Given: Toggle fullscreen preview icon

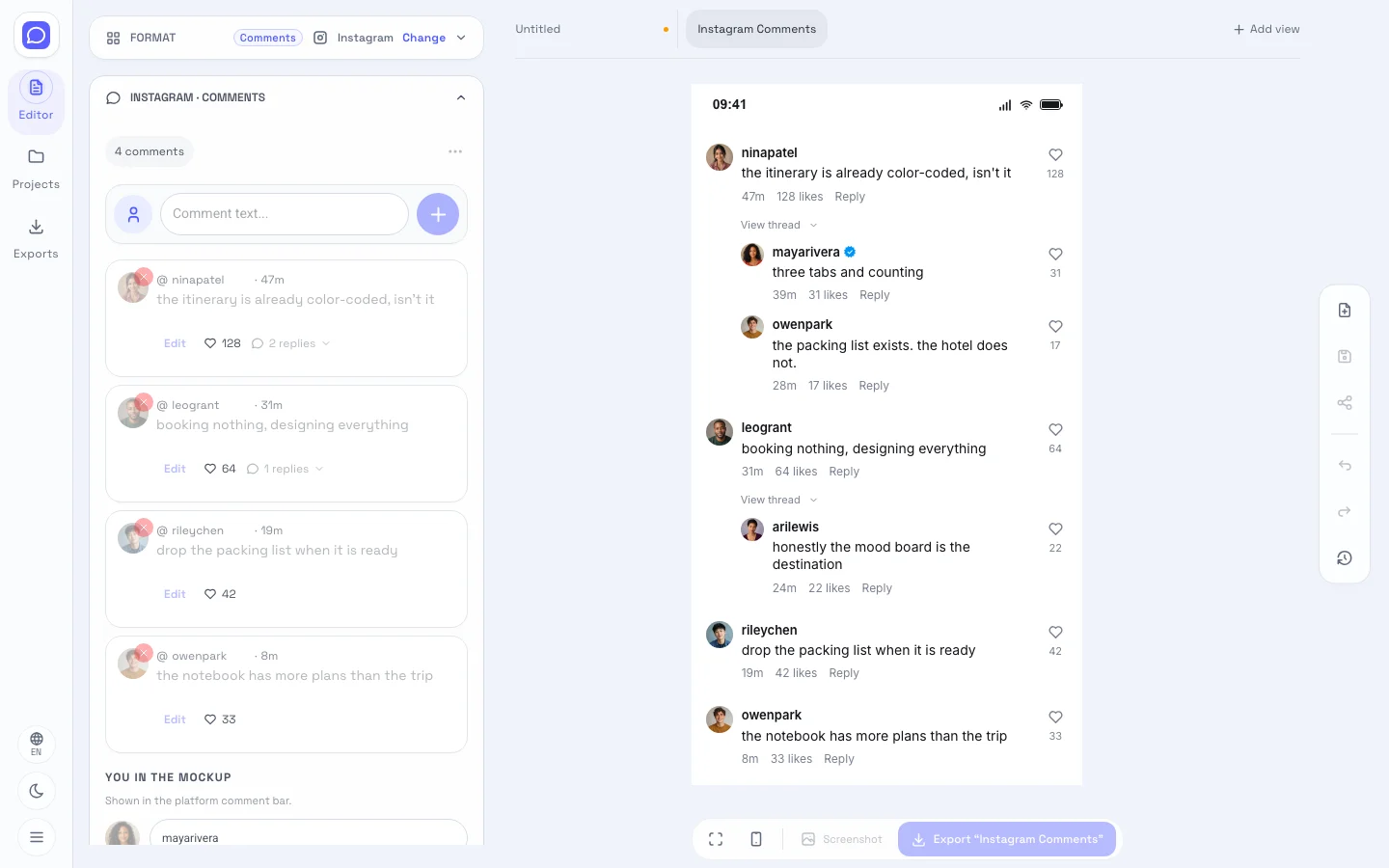Looking at the screenshot, I should tap(716, 839).
